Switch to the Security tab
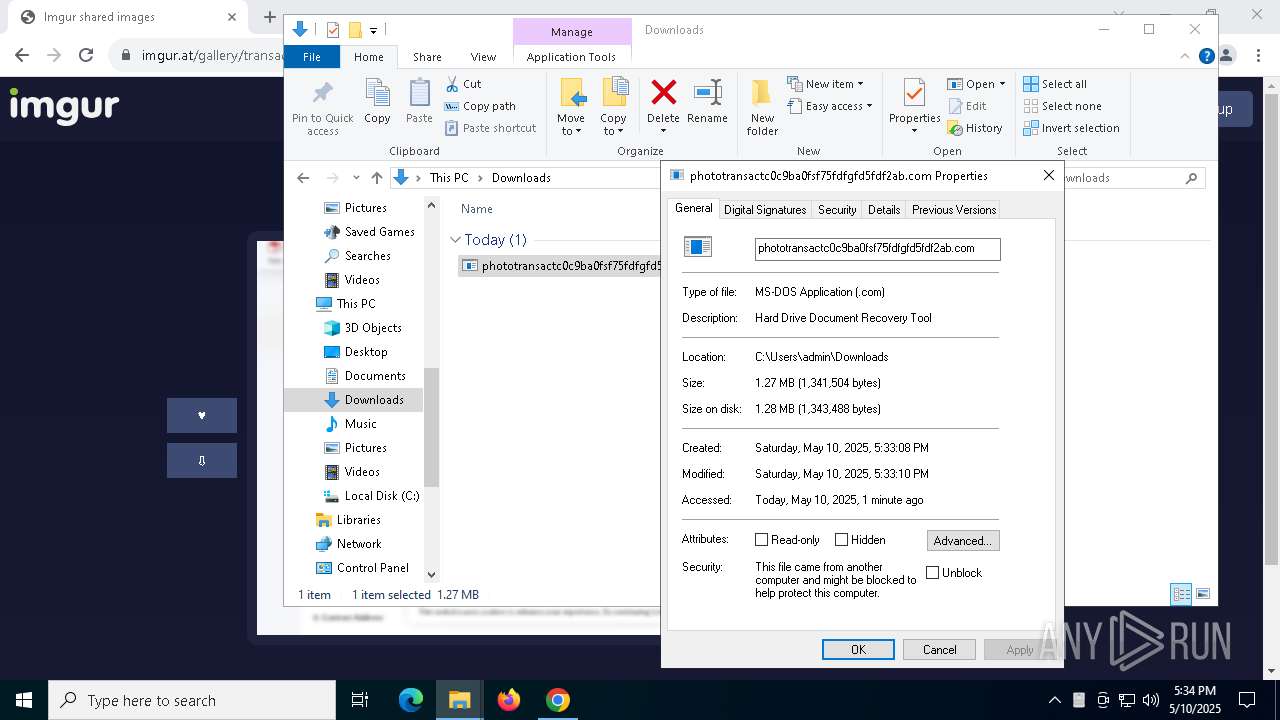Screen dimensions: 1280x720 click(x=837, y=210)
